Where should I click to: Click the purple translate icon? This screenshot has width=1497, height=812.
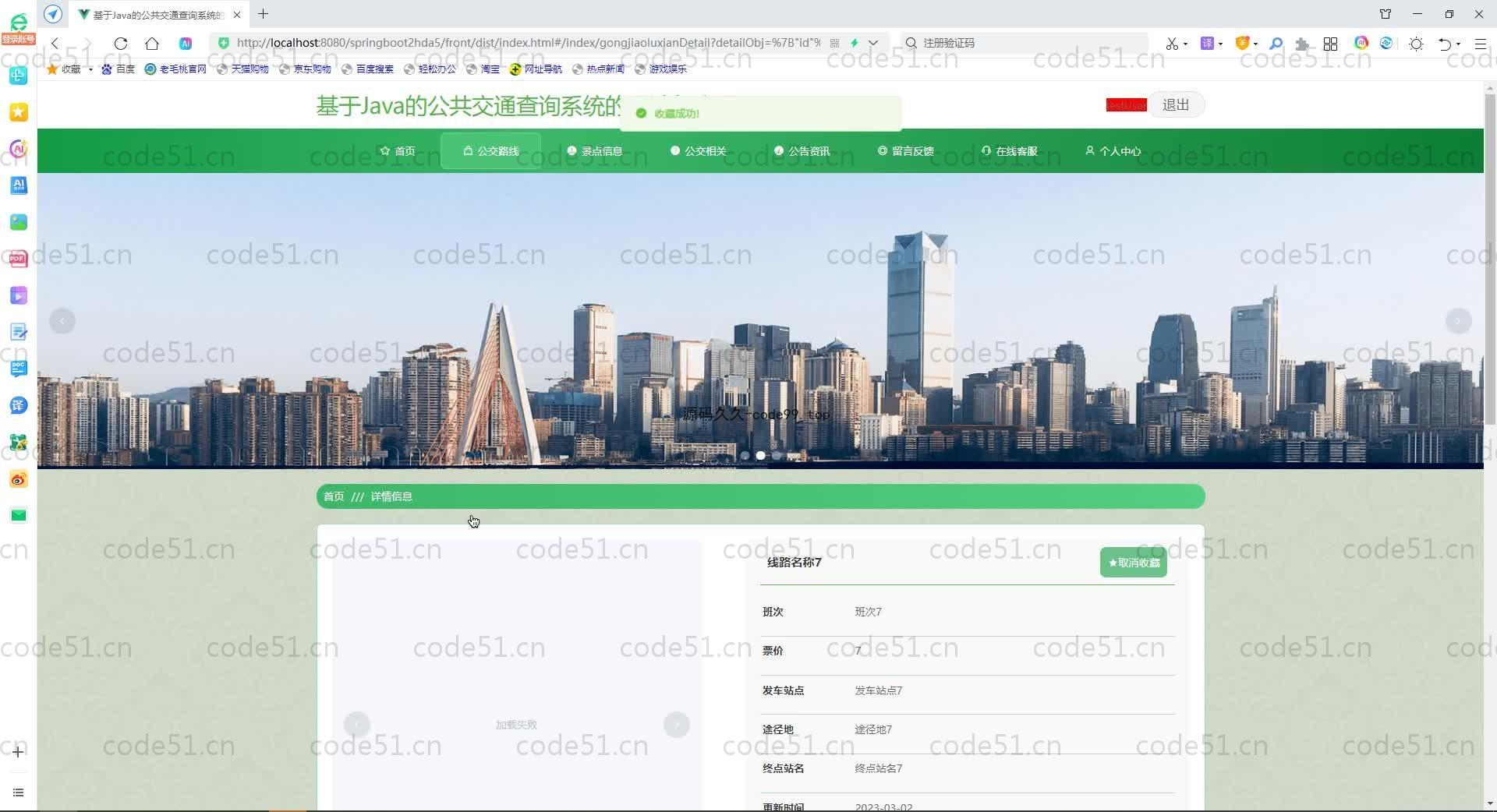(1207, 44)
